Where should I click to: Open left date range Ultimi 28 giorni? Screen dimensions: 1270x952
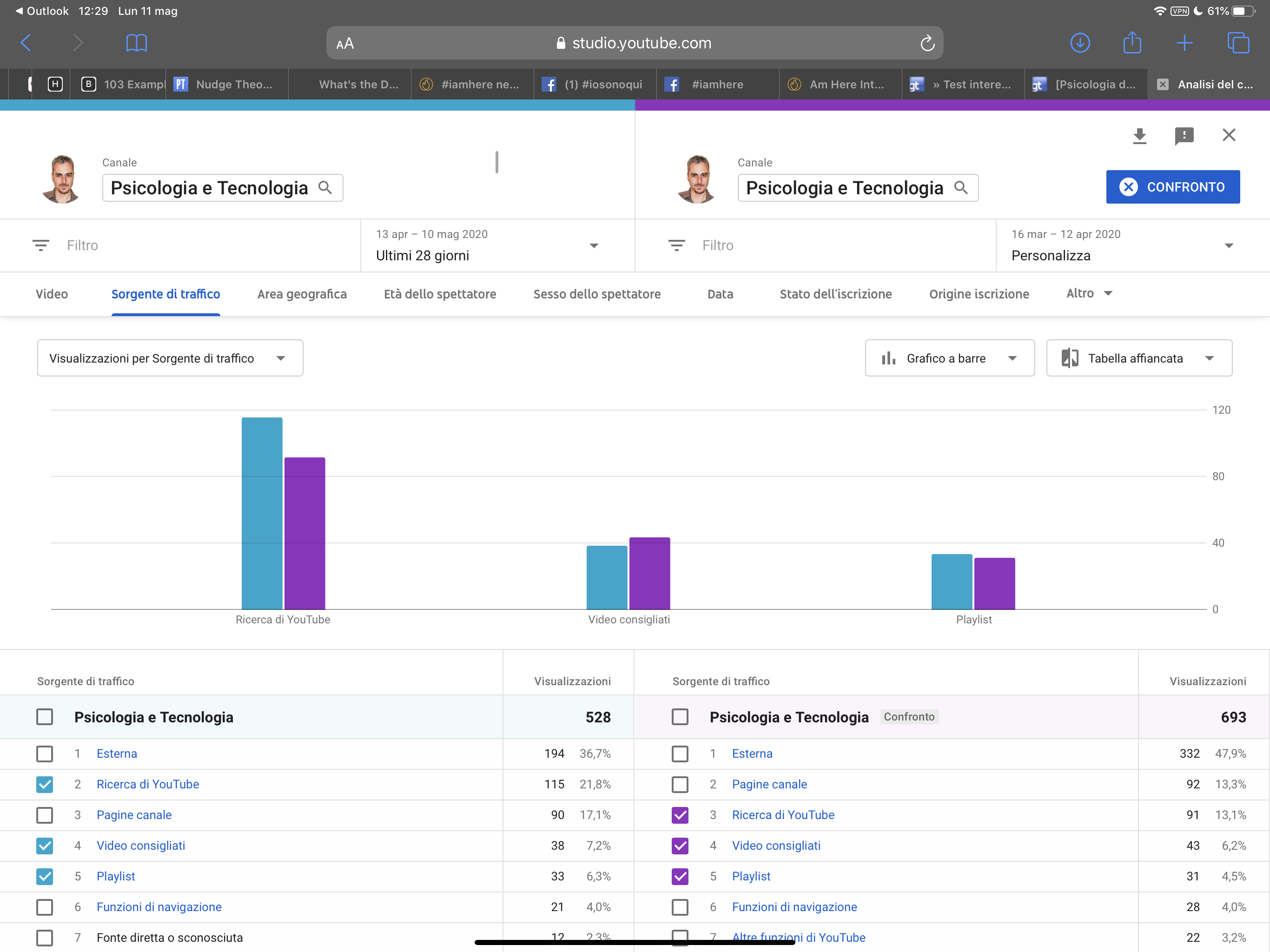pos(497,245)
